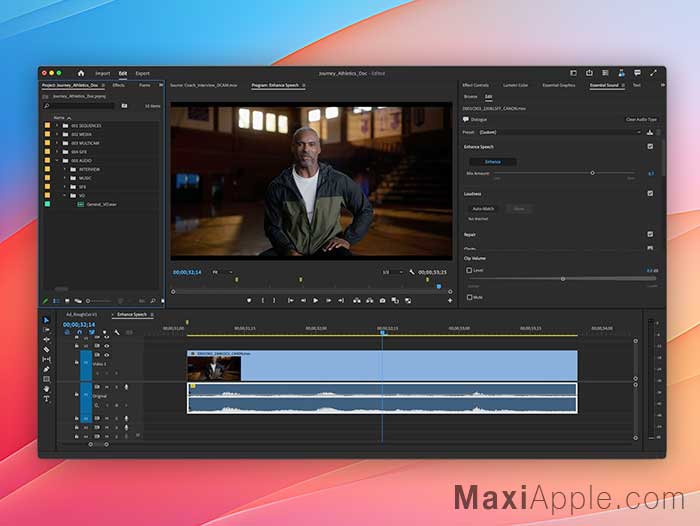Open the Fit zoom level dropdown
Image resolution: width=700 pixels, height=526 pixels.
[222, 272]
